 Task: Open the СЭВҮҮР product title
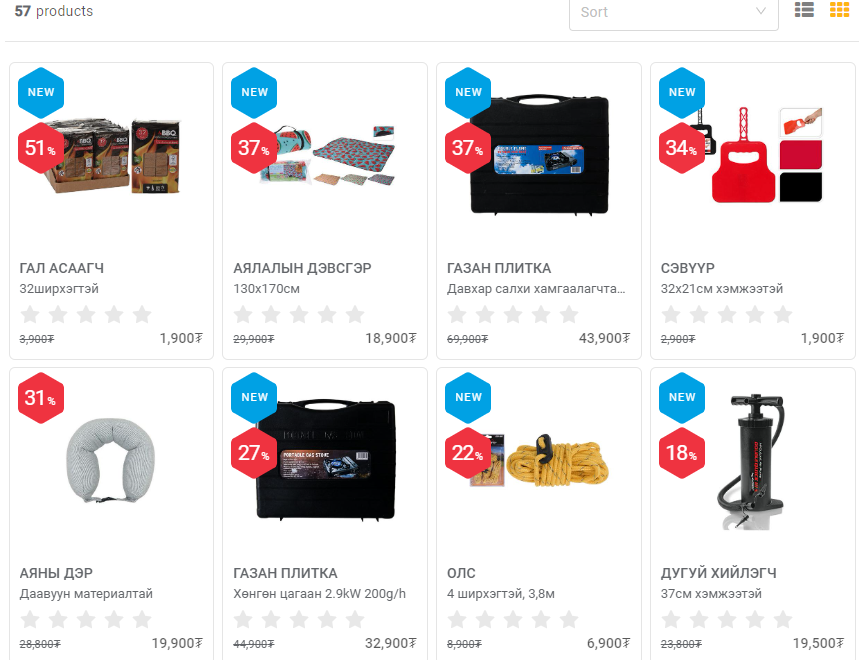point(688,268)
